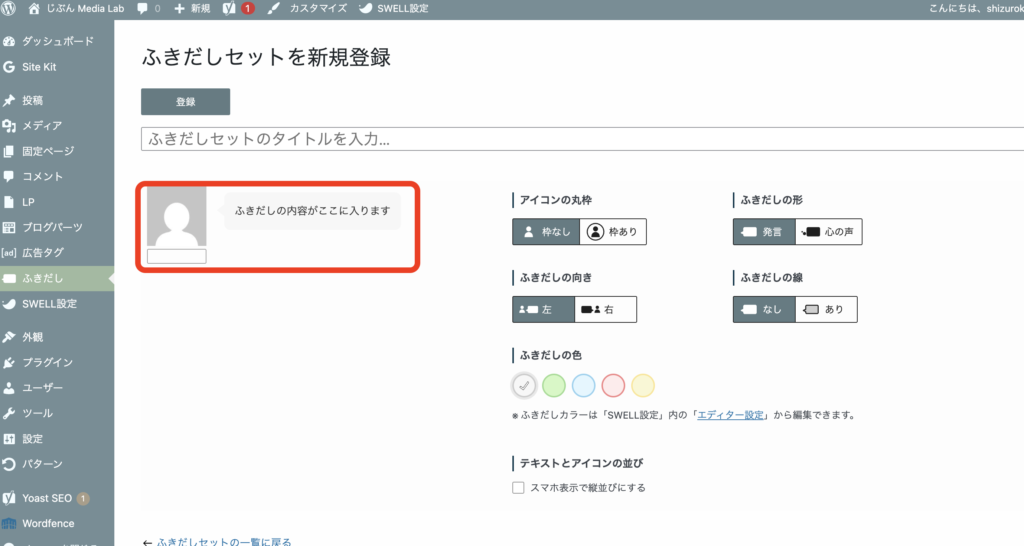Open the プラグイン sidebar menu
The width and height of the screenshot is (1024, 546).
click(47, 362)
